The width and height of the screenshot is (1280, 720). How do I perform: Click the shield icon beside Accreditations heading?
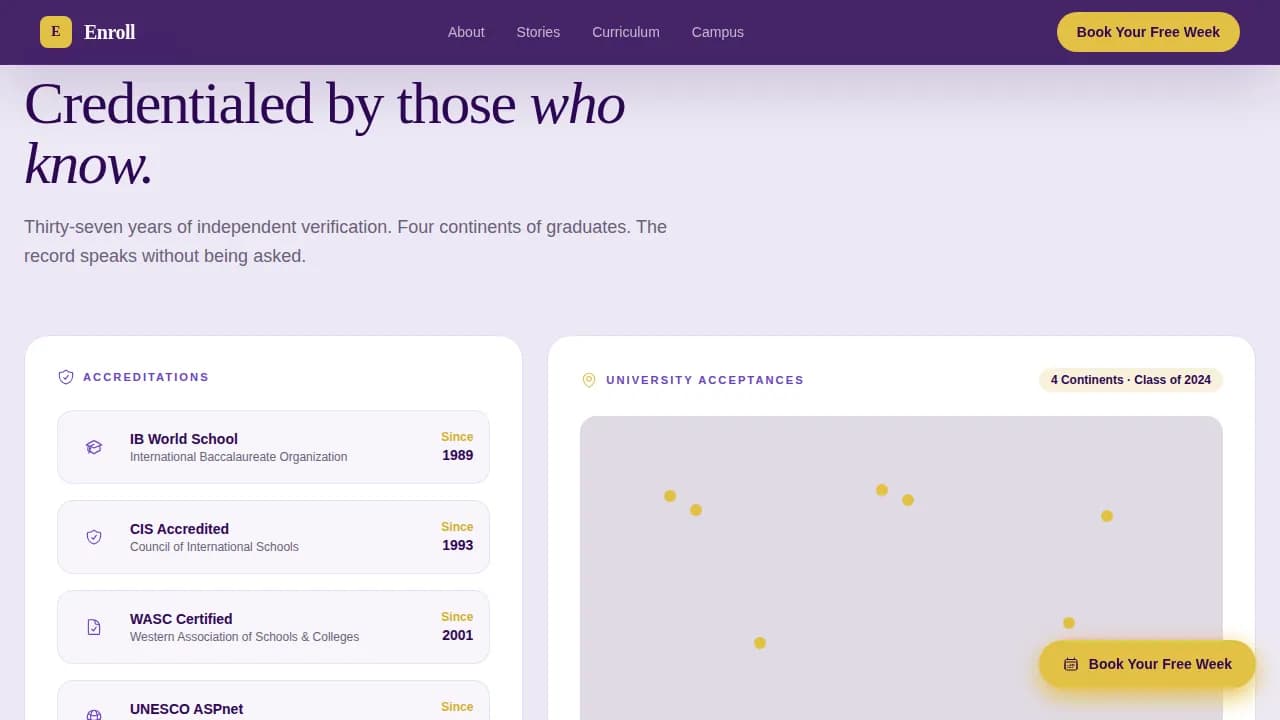[66, 377]
